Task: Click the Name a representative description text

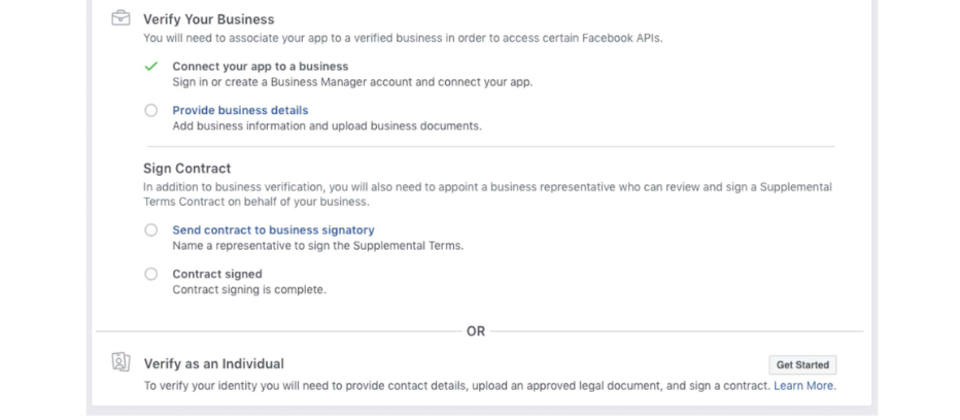Action: coord(318,246)
